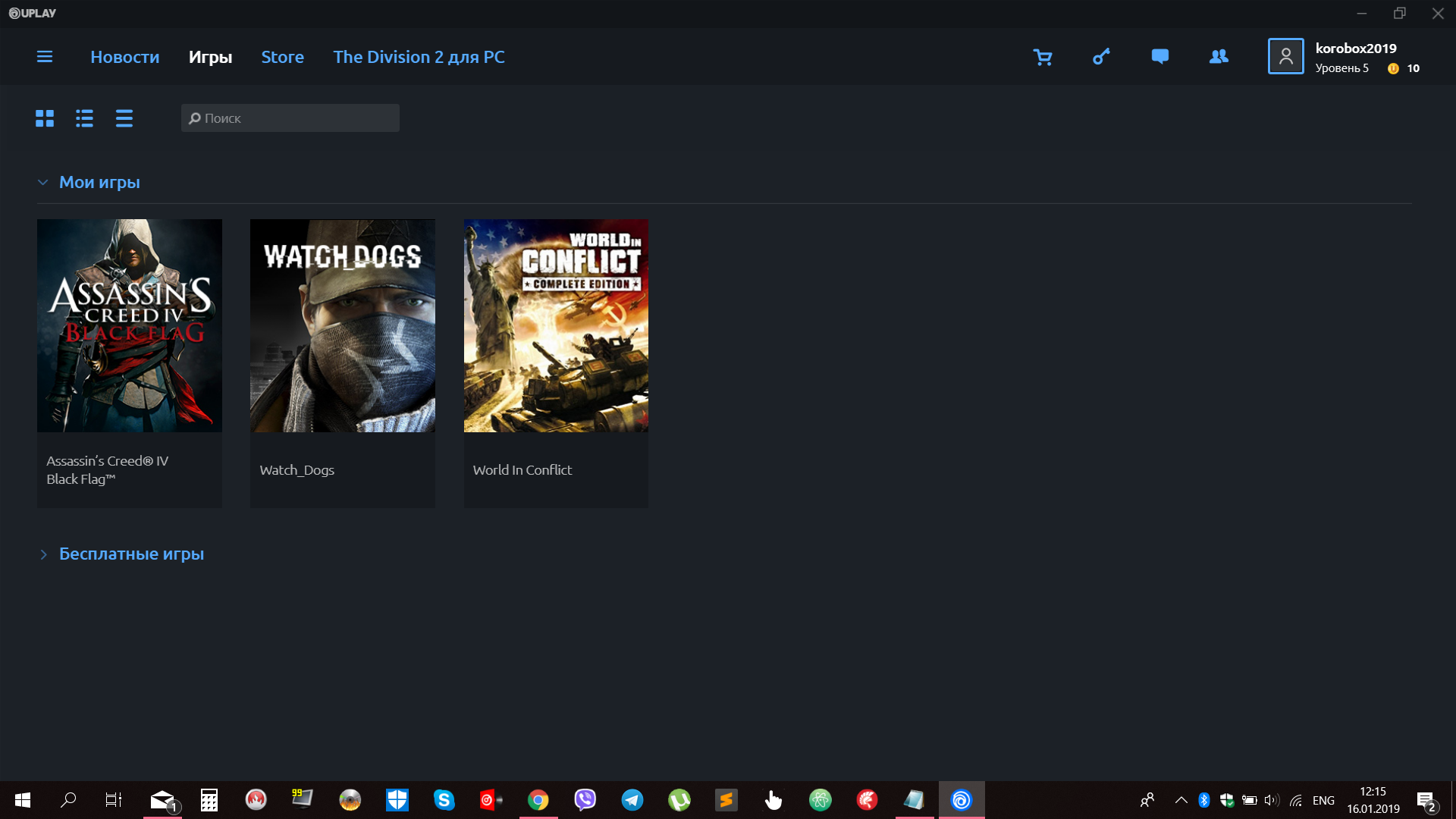Open Task View on the taskbar

click(114, 800)
